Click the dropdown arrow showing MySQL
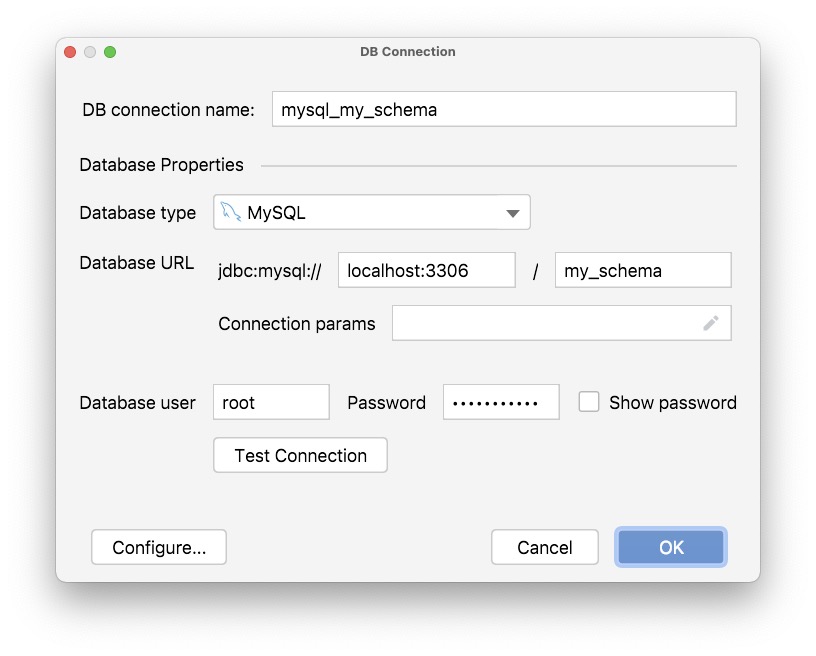The height and width of the screenshot is (656, 816). 513,212
